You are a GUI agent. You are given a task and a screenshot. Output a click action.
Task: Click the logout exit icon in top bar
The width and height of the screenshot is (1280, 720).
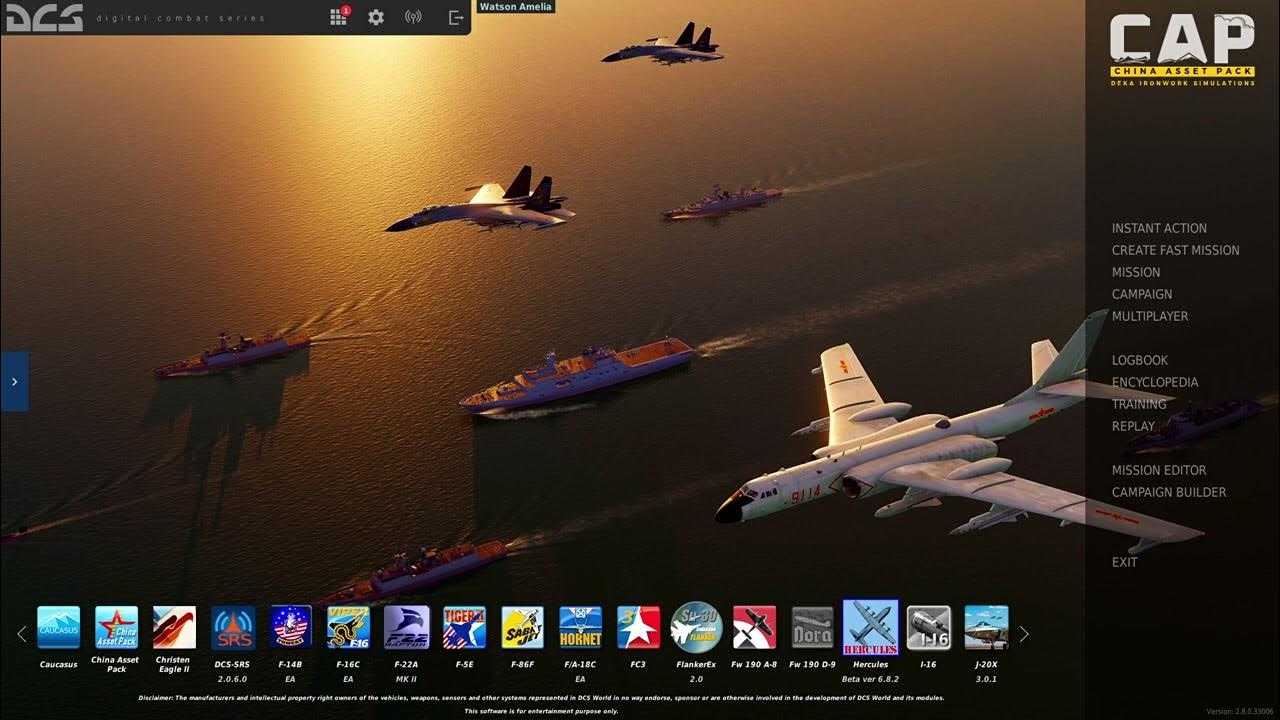tap(456, 17)
